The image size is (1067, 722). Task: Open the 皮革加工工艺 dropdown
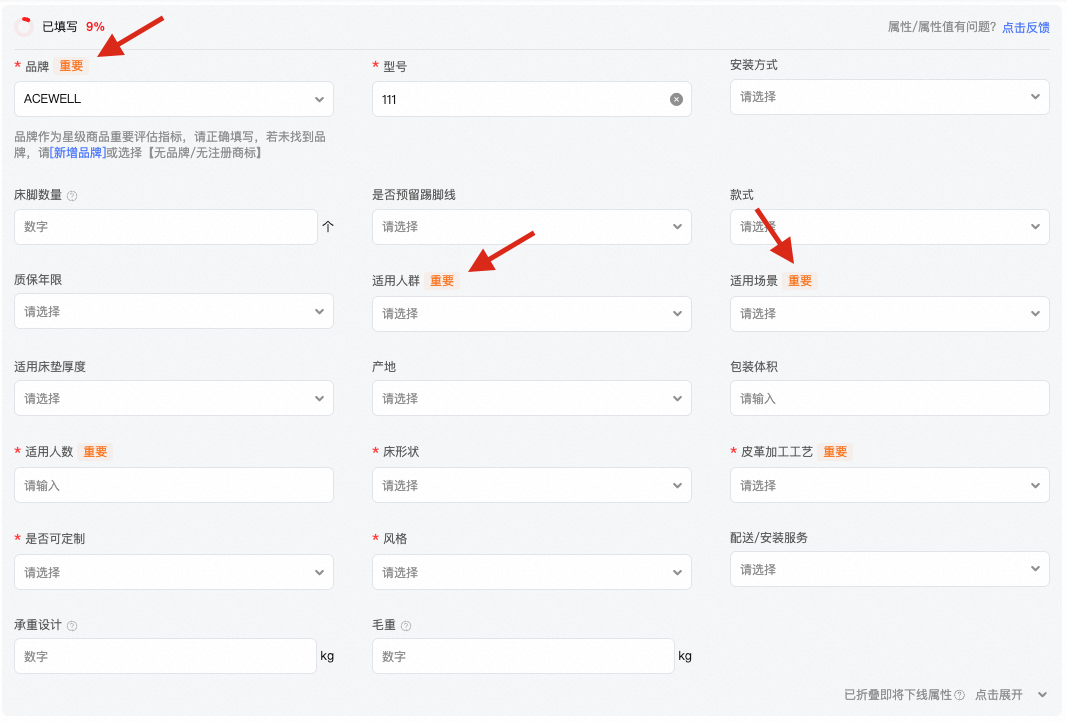[x=889, y=485]
